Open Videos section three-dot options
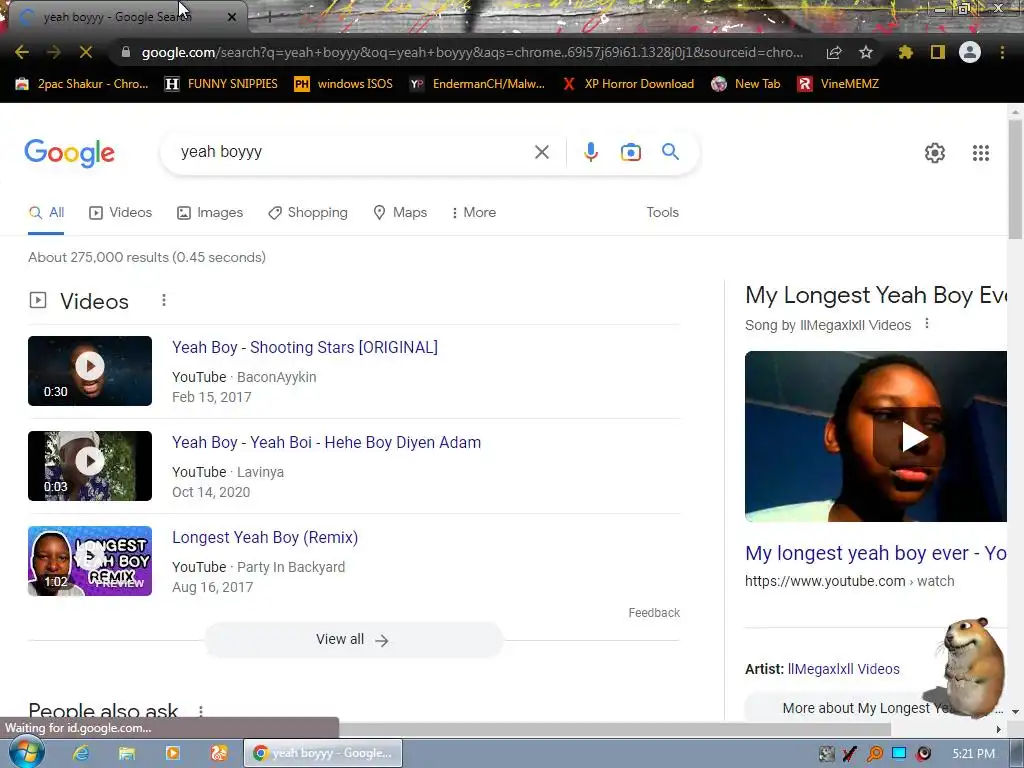 (x=164, y=300)
